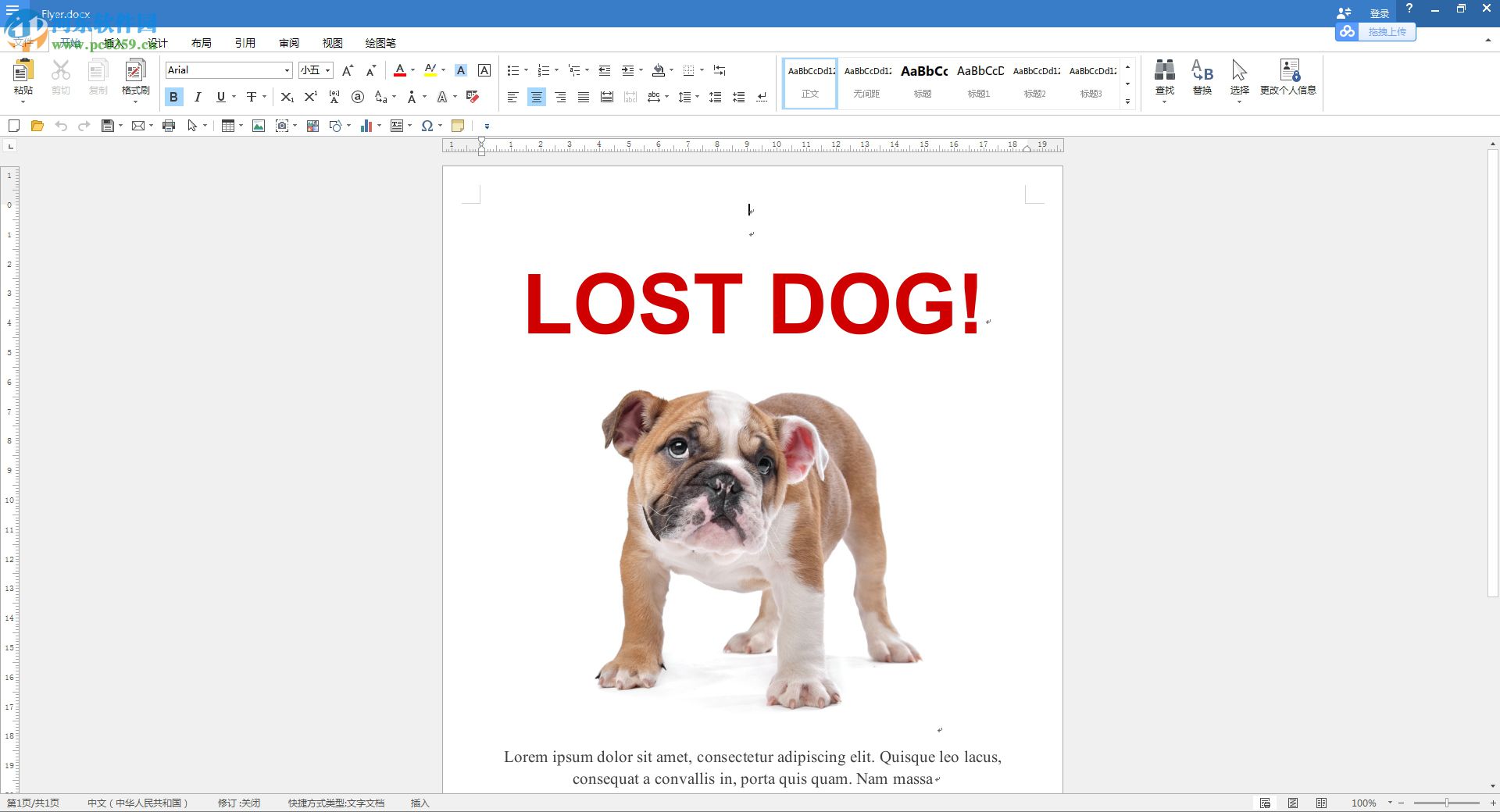The image size is (1500, 812).
Task: Open the font size dropdown
Action: tap(327, 70)
